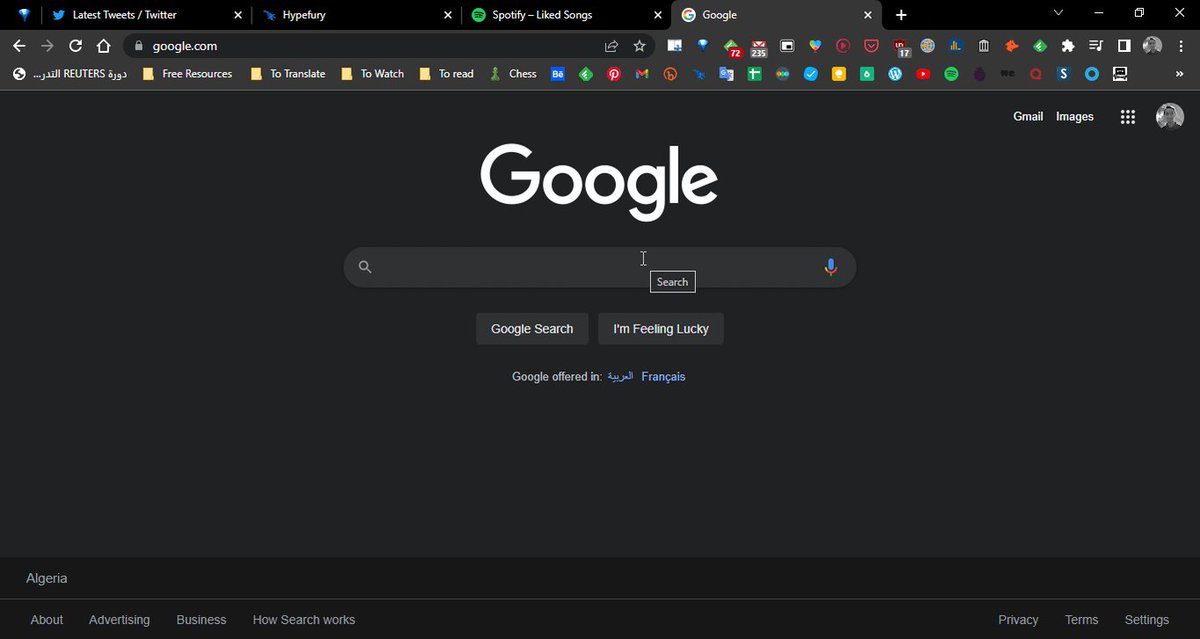Screen dimensions: 1200x639
Task: Open the Images link
Action: click(1075, 117)
